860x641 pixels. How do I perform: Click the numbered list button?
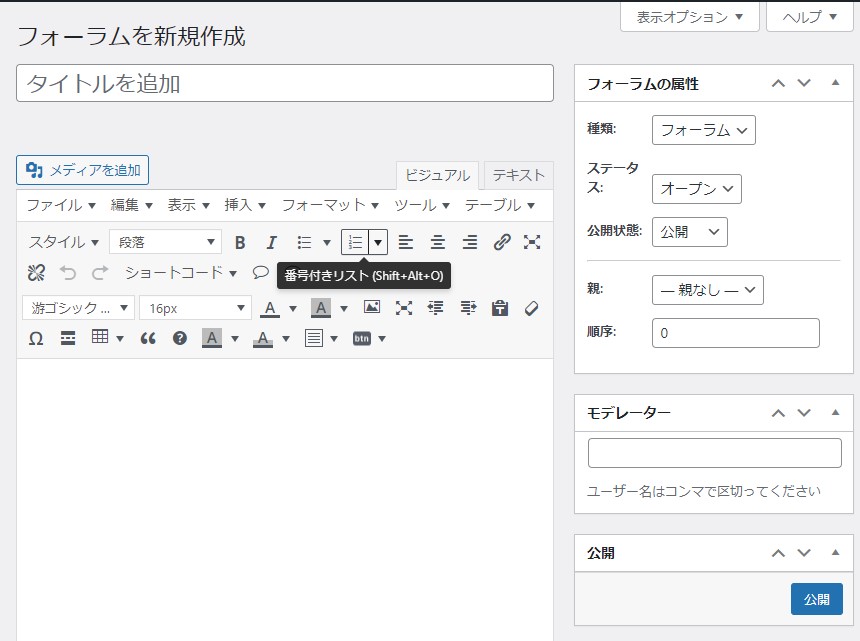[x=355, y=242]
